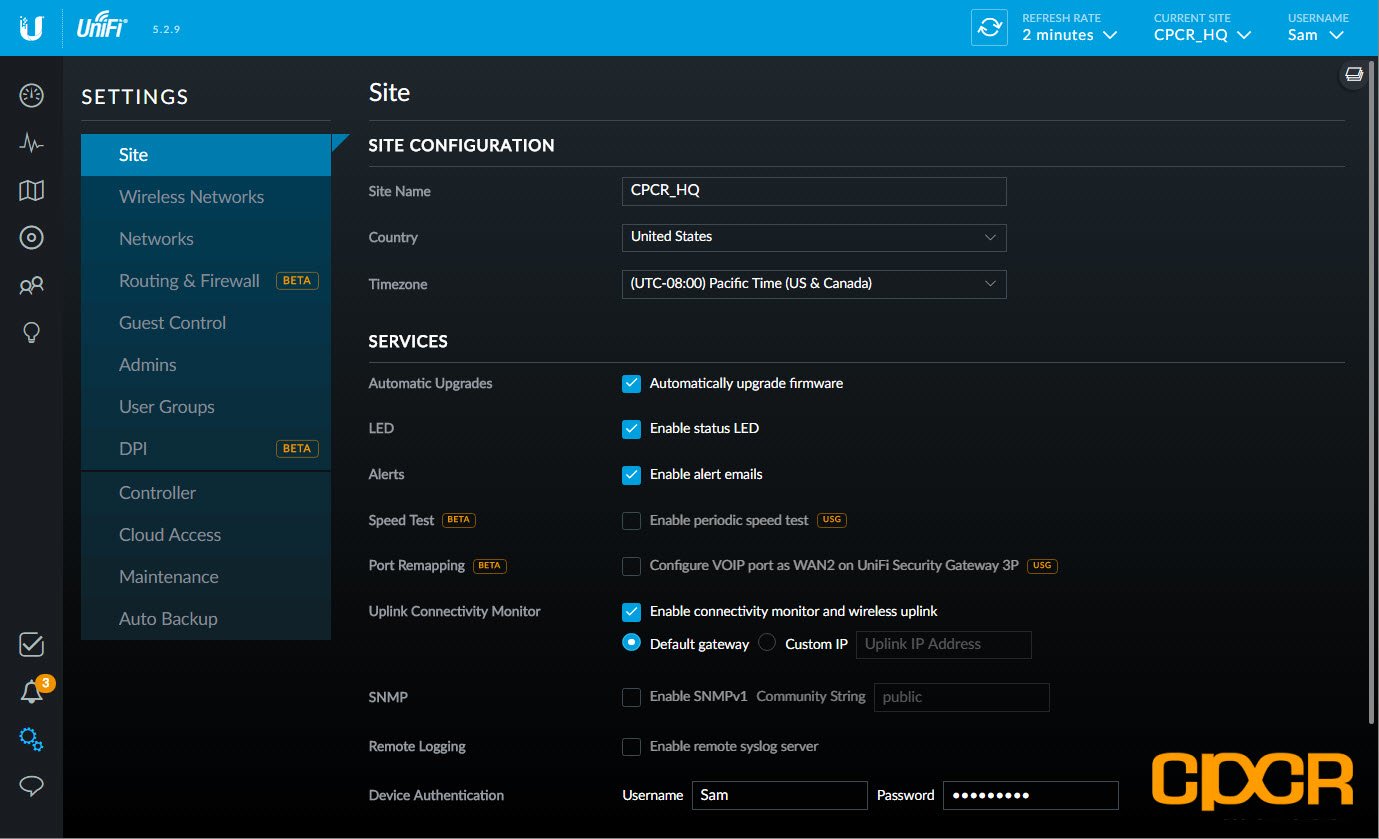1379x839 pixels.
Task: Click the Uplink IP Address field
Action: (x=943, y=644)
